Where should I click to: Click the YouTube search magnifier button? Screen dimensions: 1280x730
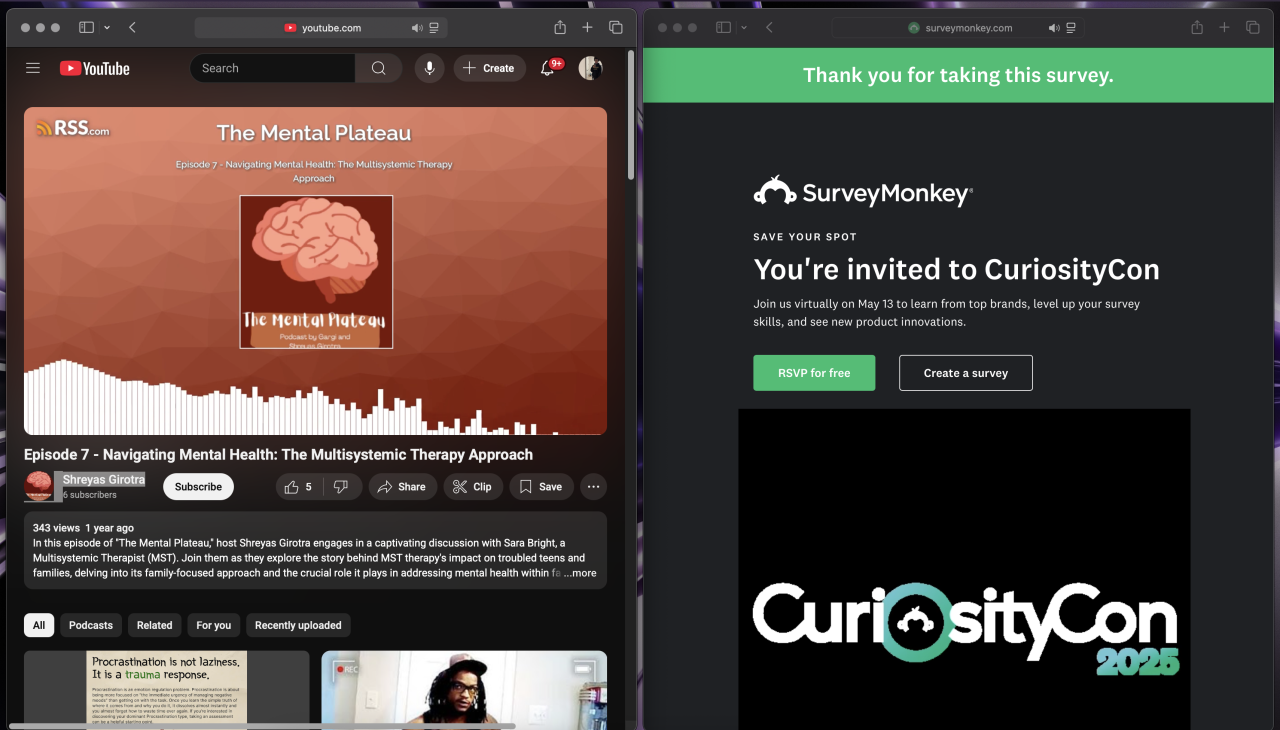[x=378, y=68]
